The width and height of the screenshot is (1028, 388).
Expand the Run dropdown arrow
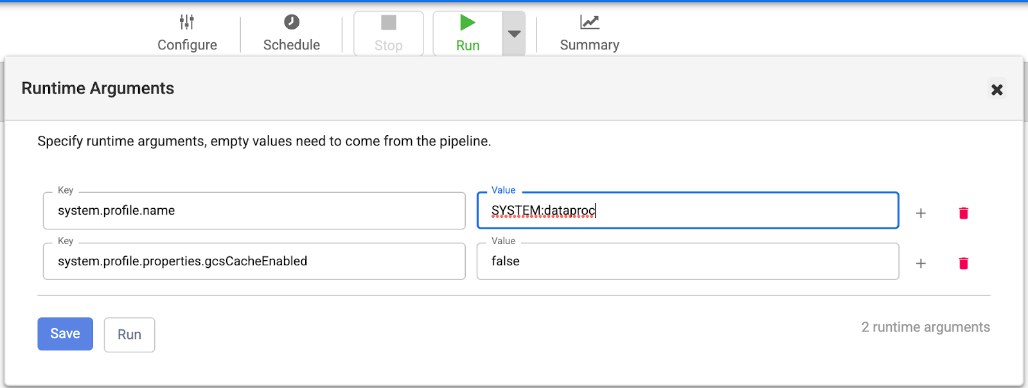tap(514, 33)
